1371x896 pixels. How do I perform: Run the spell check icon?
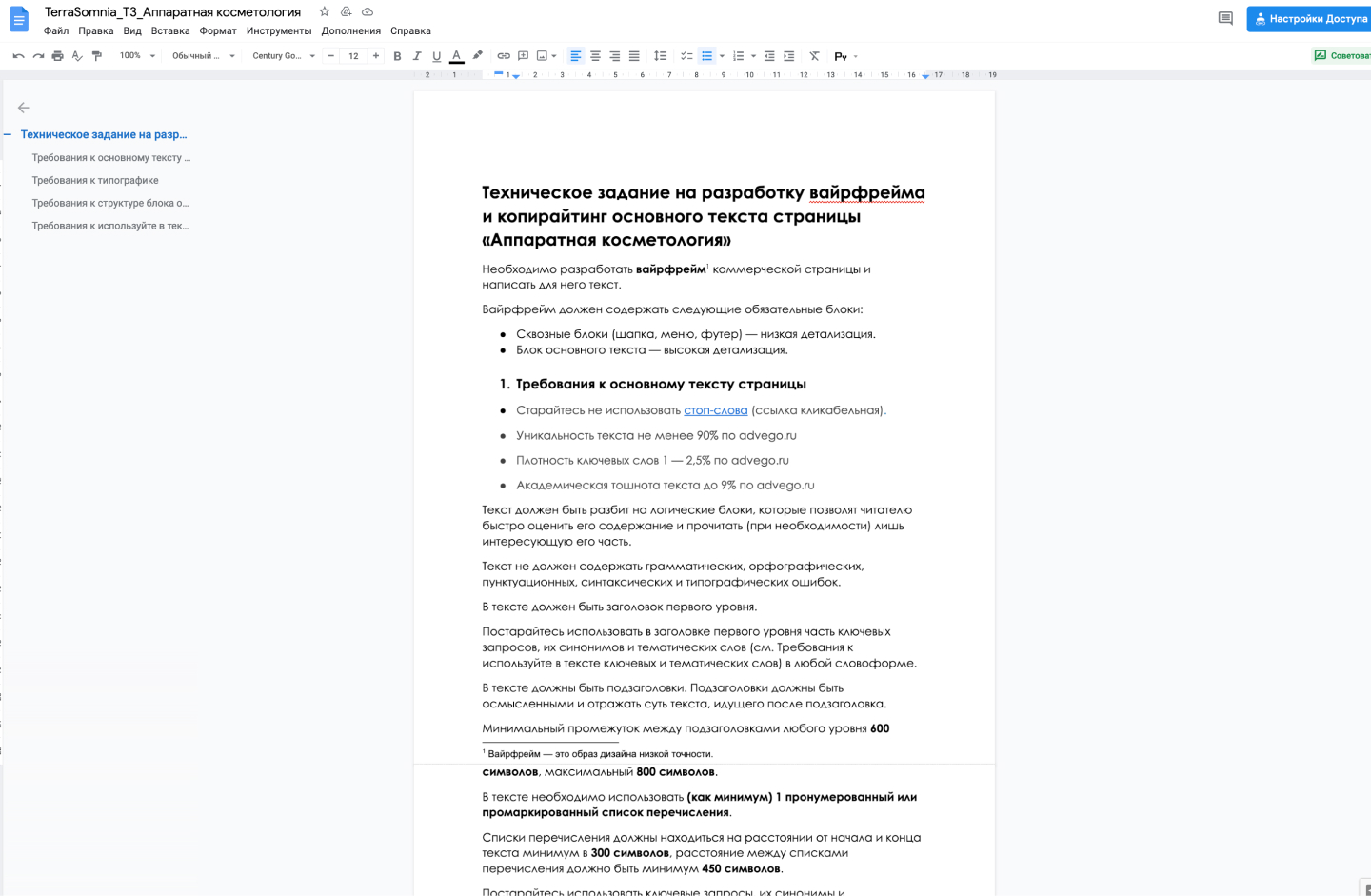tap(77, 56)
